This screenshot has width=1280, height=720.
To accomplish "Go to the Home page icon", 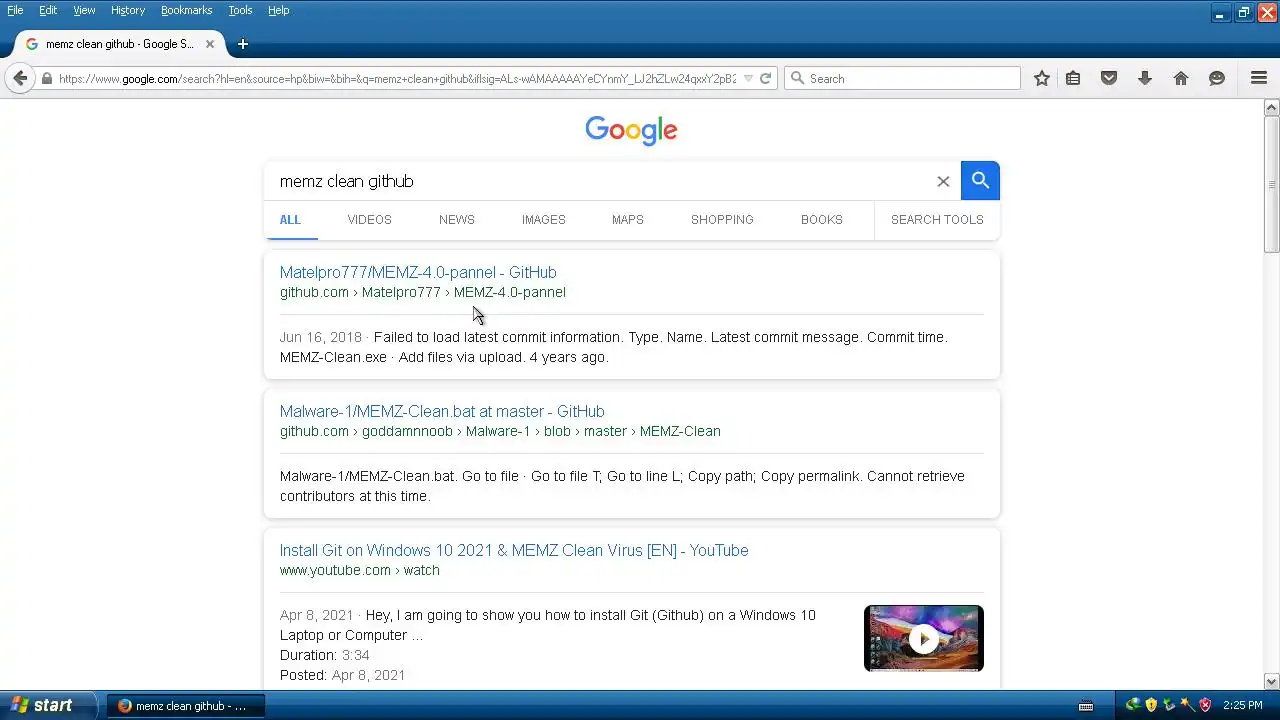I will 1181,78.
